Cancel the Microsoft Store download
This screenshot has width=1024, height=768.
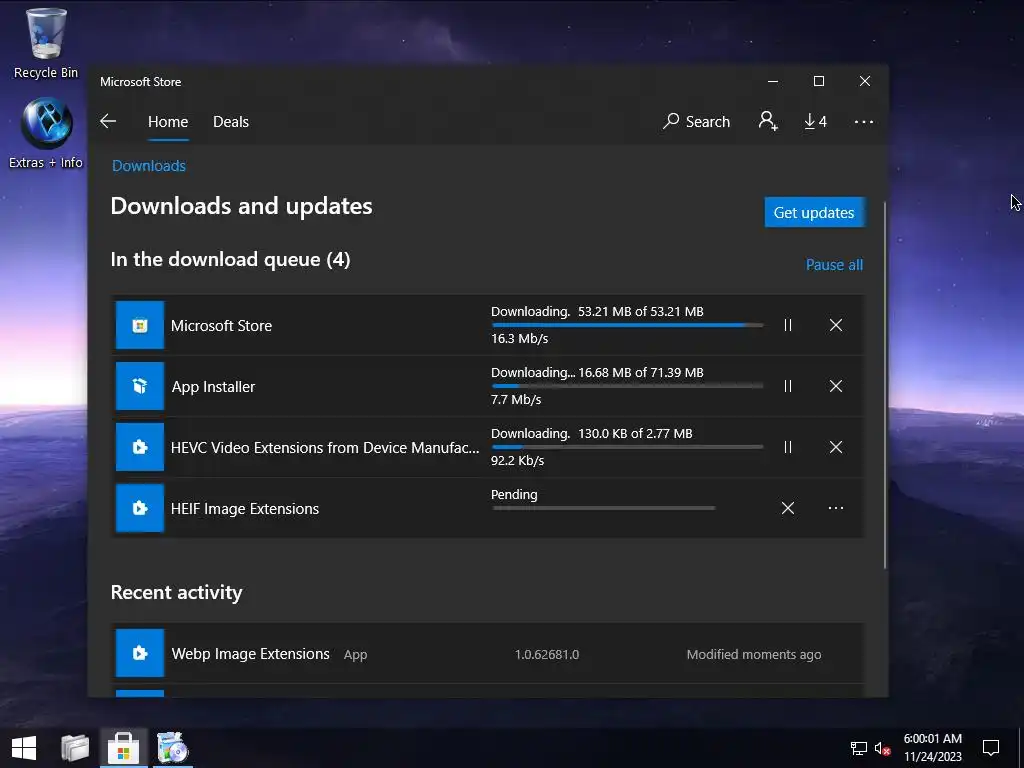[835, 325]
